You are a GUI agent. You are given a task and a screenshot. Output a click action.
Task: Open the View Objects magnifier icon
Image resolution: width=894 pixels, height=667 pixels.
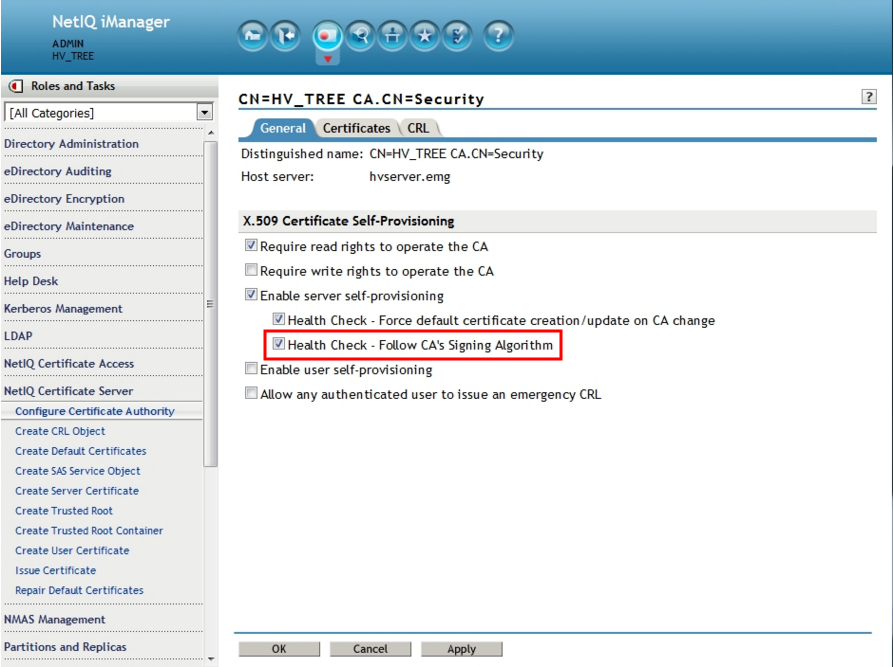(x=360, y=36)
